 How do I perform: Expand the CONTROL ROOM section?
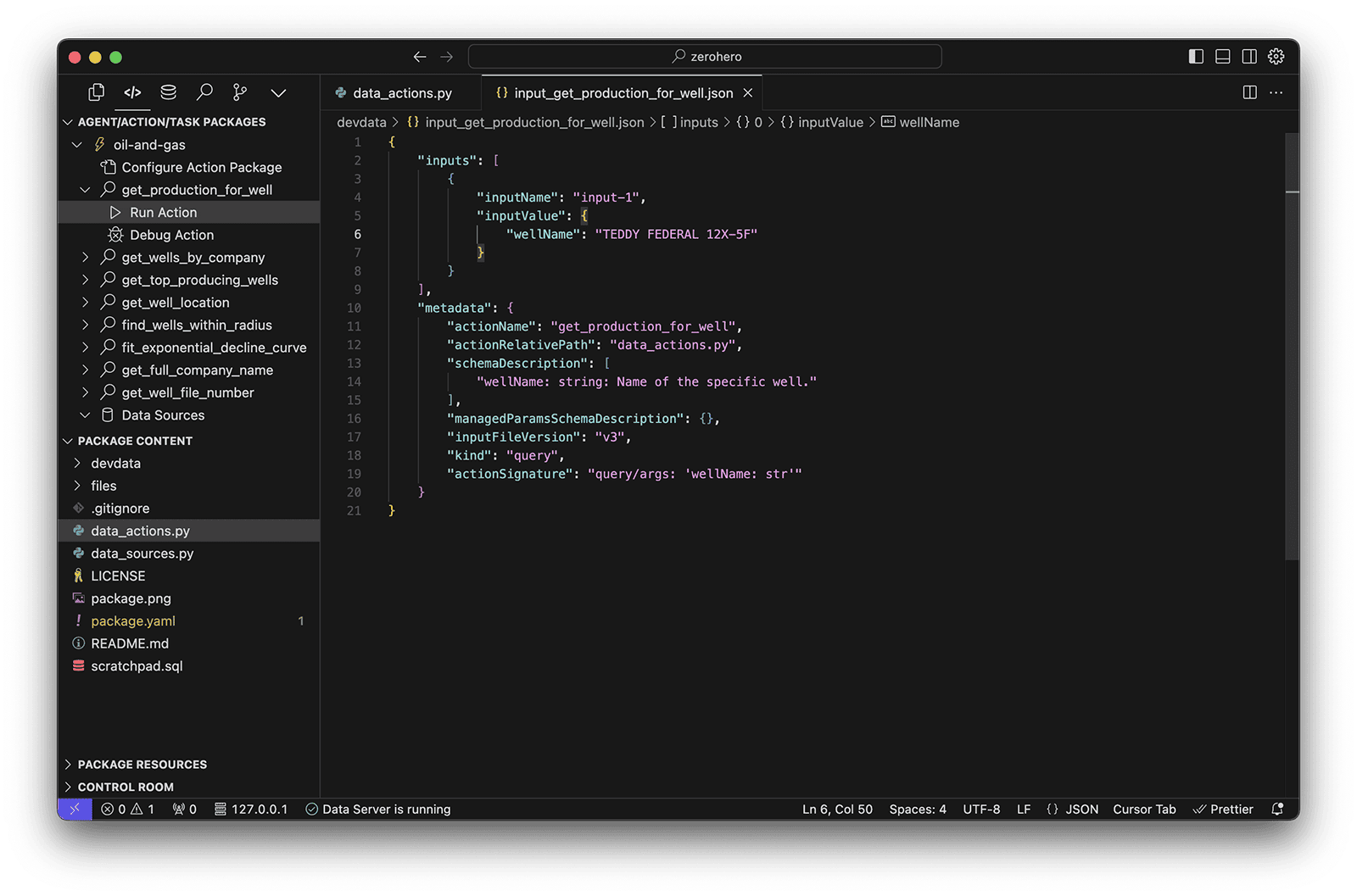point(126,787)
